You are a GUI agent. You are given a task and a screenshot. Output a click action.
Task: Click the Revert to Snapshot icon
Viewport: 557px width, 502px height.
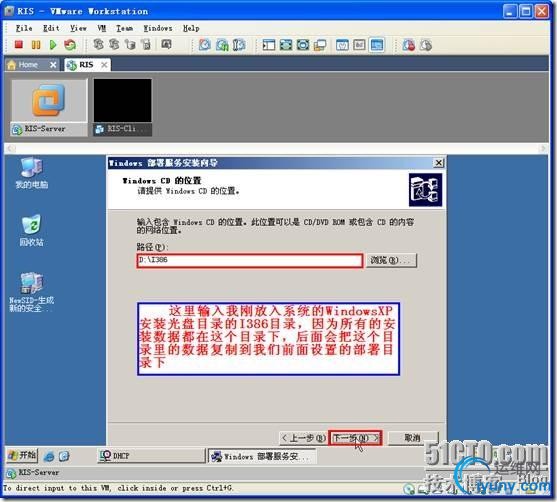click(x=222, y=45)
